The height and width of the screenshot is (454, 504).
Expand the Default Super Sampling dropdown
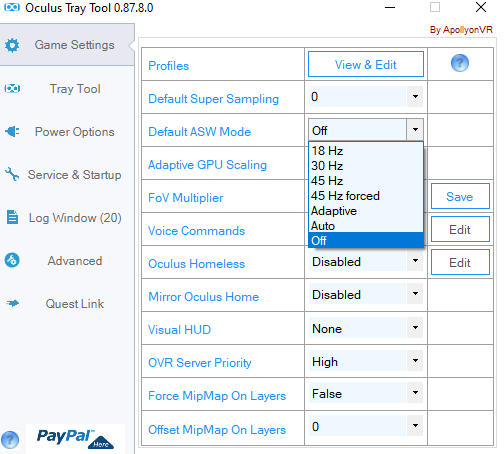tap(415, 96)
